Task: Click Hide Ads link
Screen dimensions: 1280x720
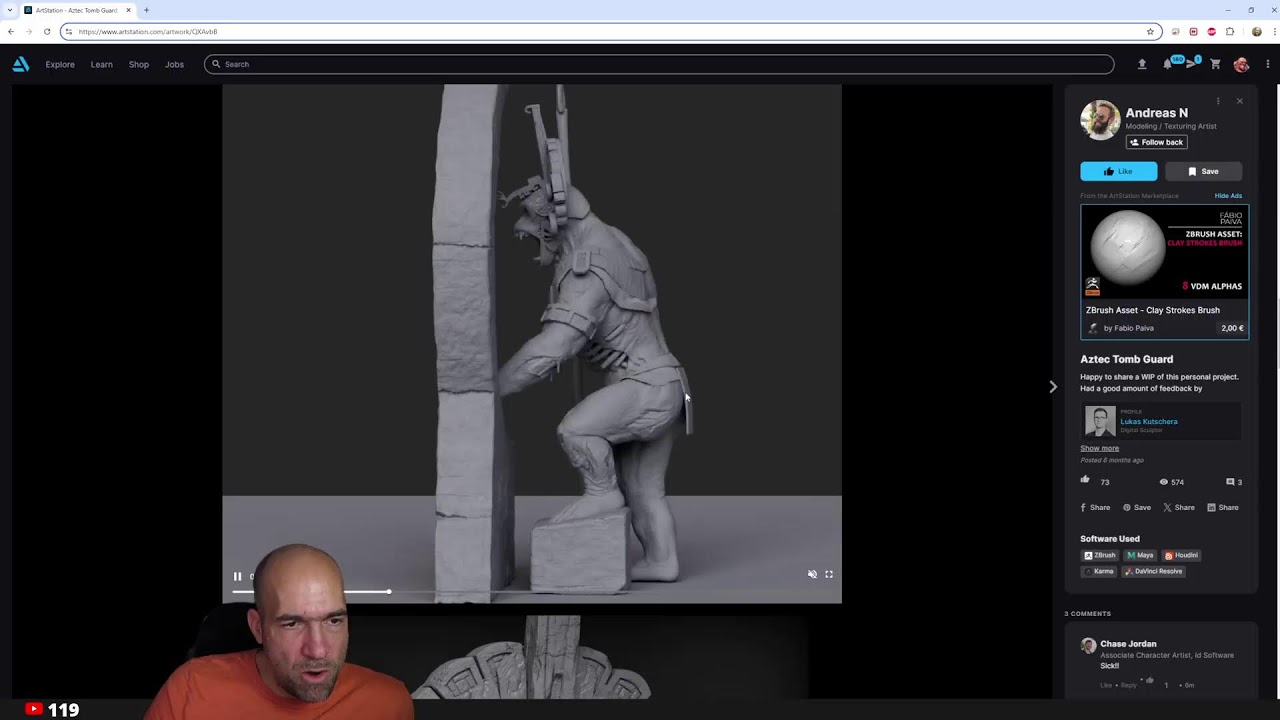Action: pos(1228,196)
